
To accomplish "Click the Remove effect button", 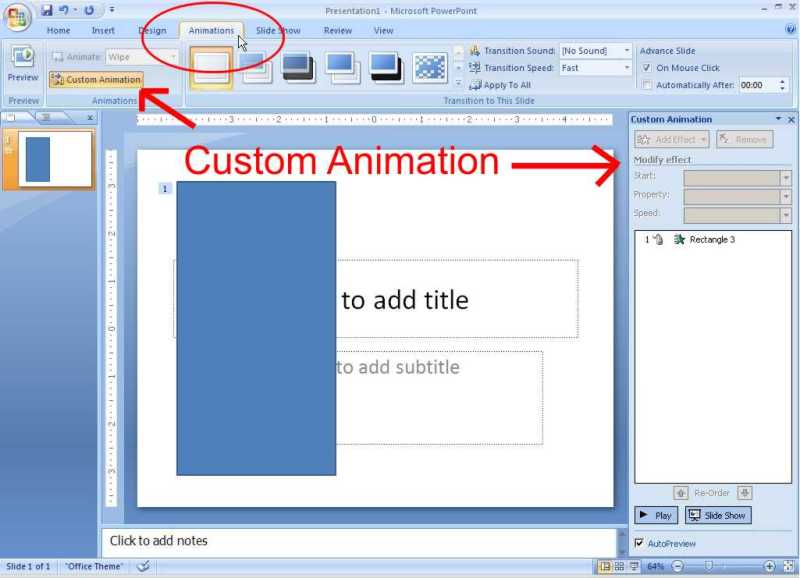I will 744,139.
